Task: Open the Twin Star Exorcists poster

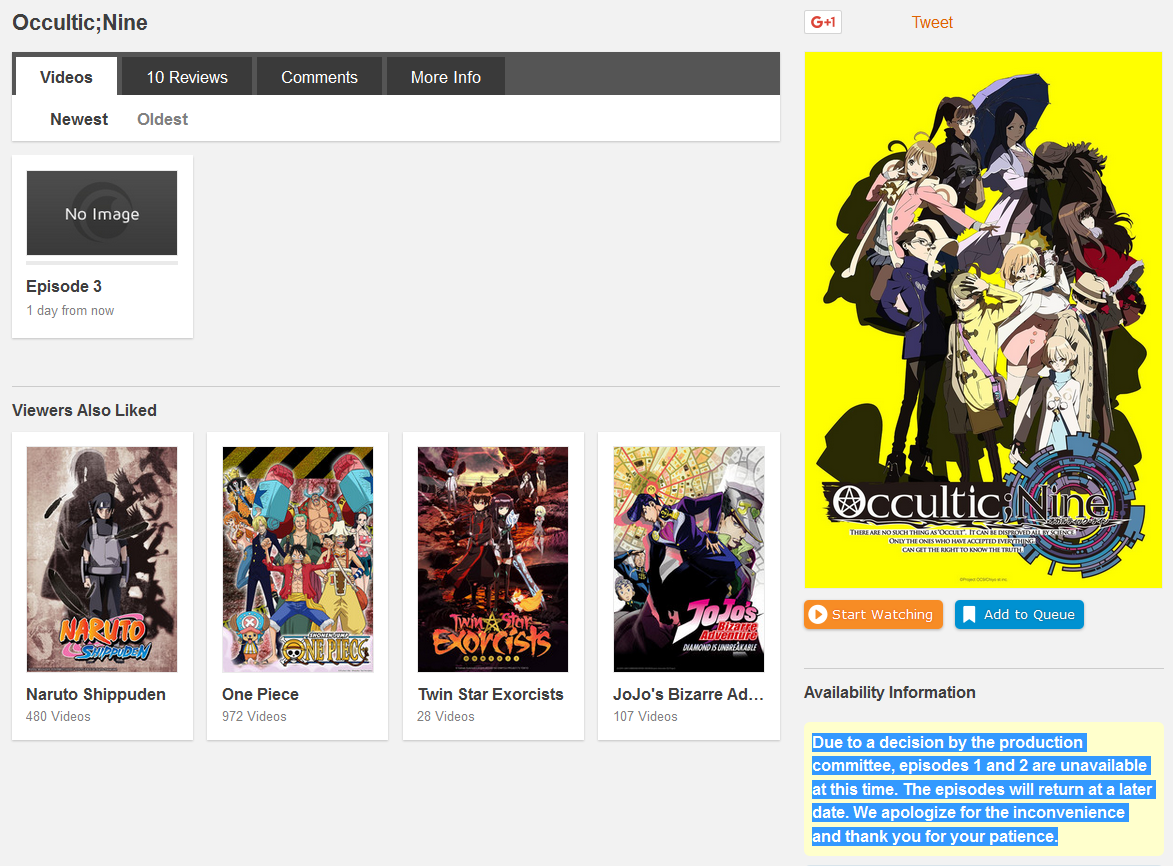Action: (x=493, y=559)
